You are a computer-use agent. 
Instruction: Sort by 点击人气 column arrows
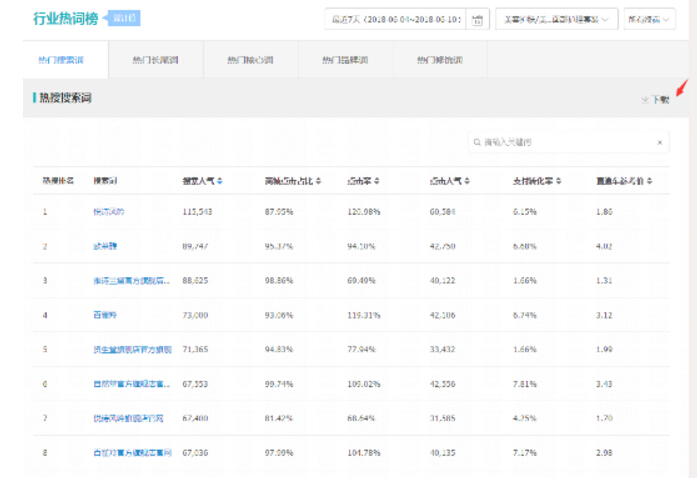470,181
